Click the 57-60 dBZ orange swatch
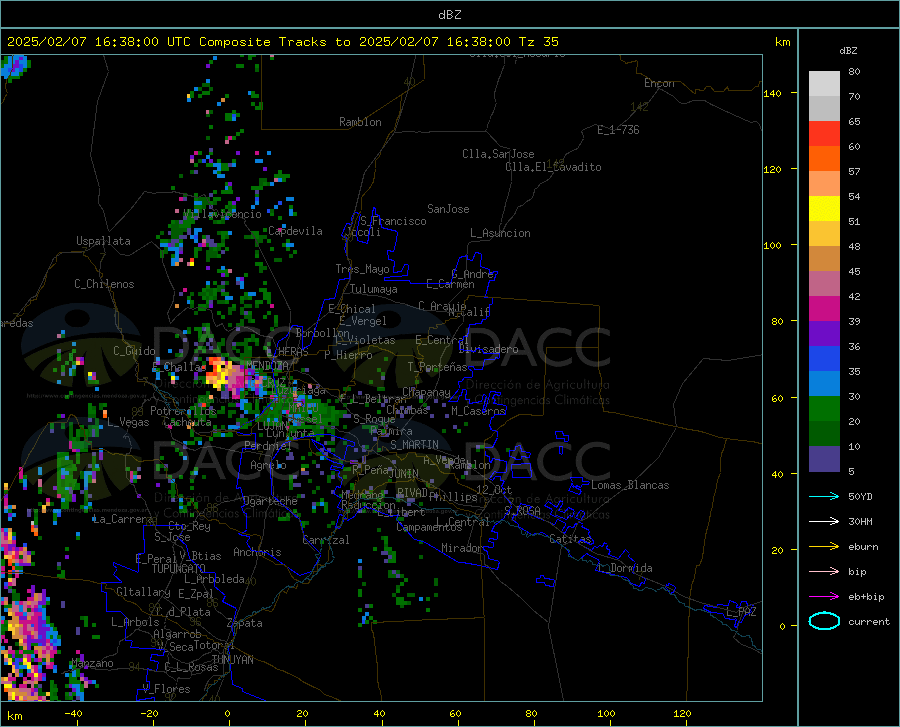 (824, 159)
